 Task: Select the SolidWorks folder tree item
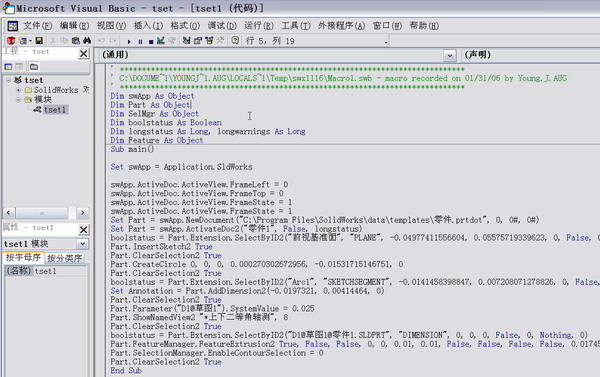coord(56,90)
